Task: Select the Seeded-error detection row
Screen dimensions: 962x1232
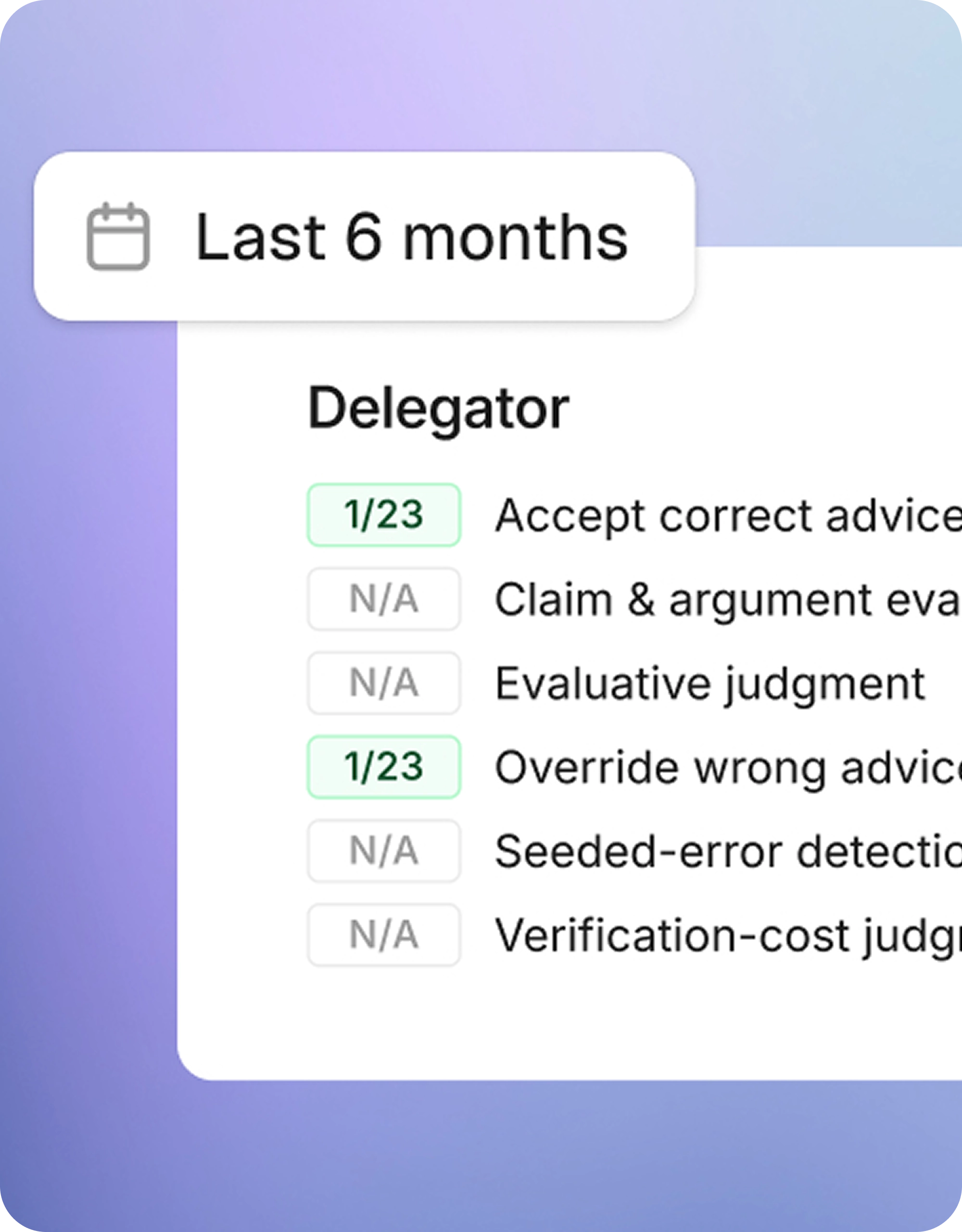Action: tap(634, 851)
